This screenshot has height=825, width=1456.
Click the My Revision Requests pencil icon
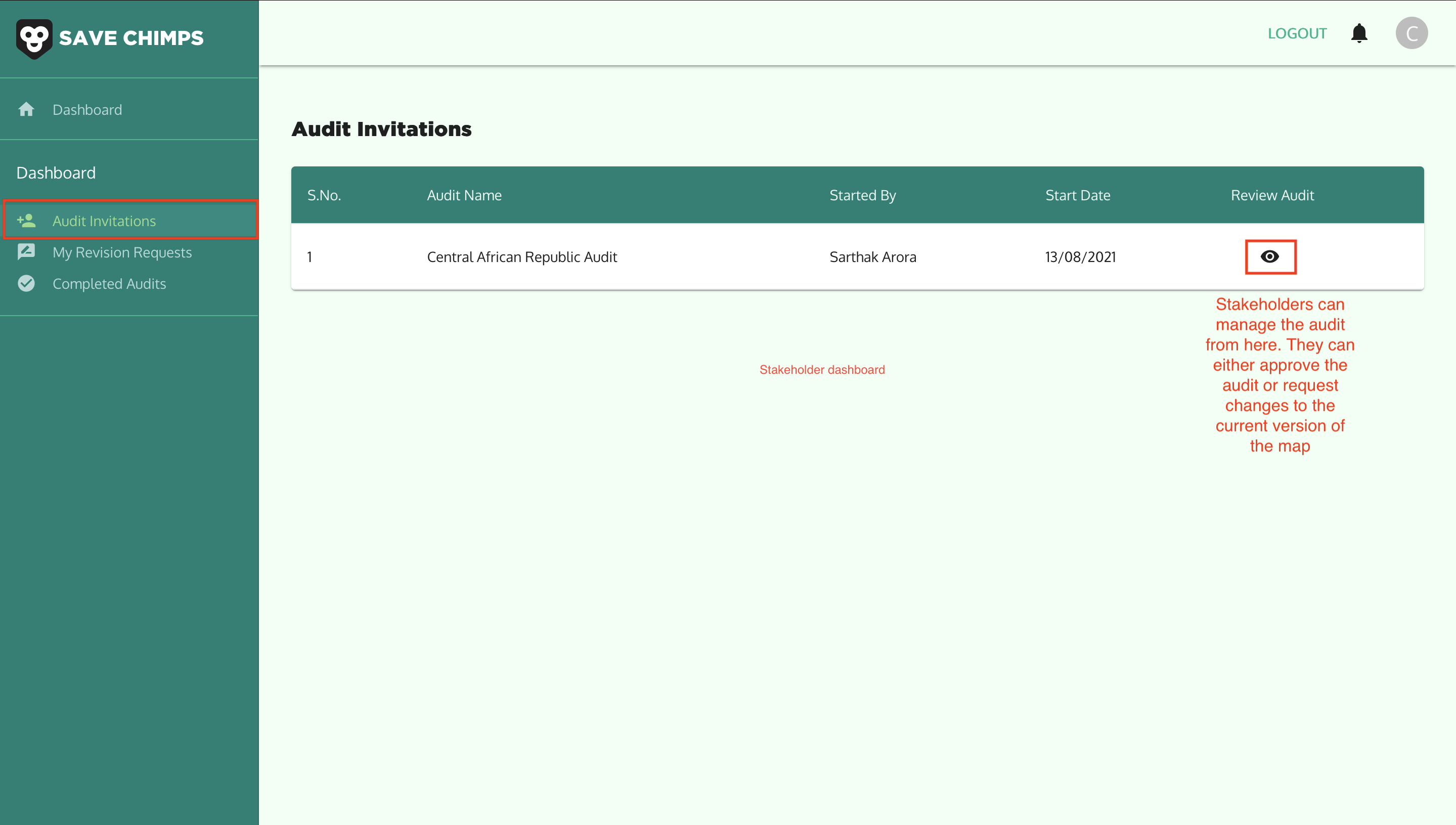(x=26, y=251)
